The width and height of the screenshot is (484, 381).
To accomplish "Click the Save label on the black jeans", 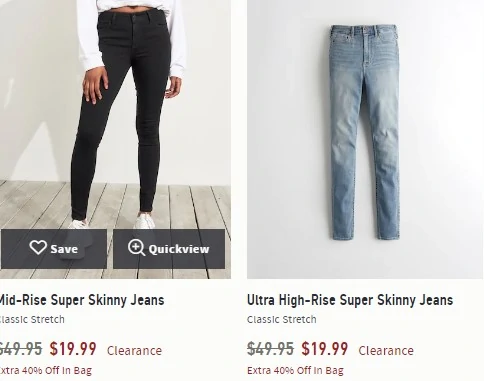I will (x=64, y=249).
